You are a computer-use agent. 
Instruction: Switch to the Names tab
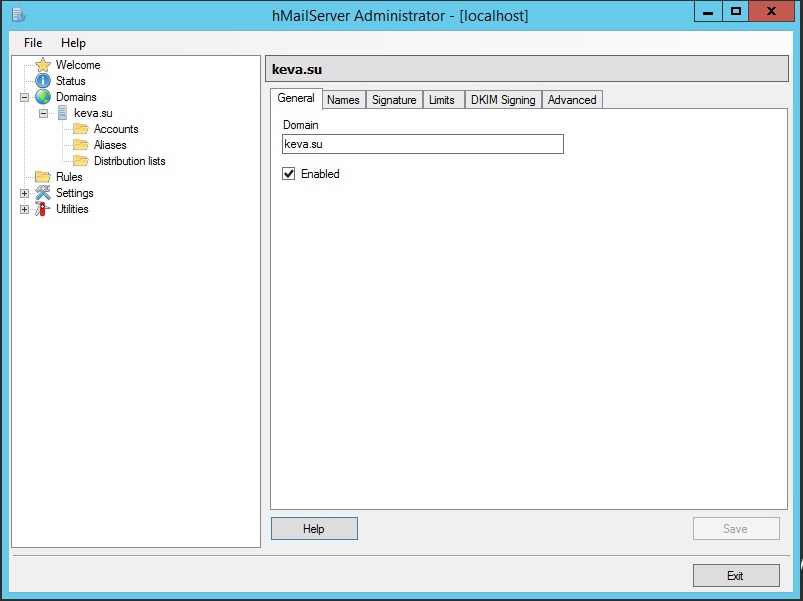tap(343, 100)
